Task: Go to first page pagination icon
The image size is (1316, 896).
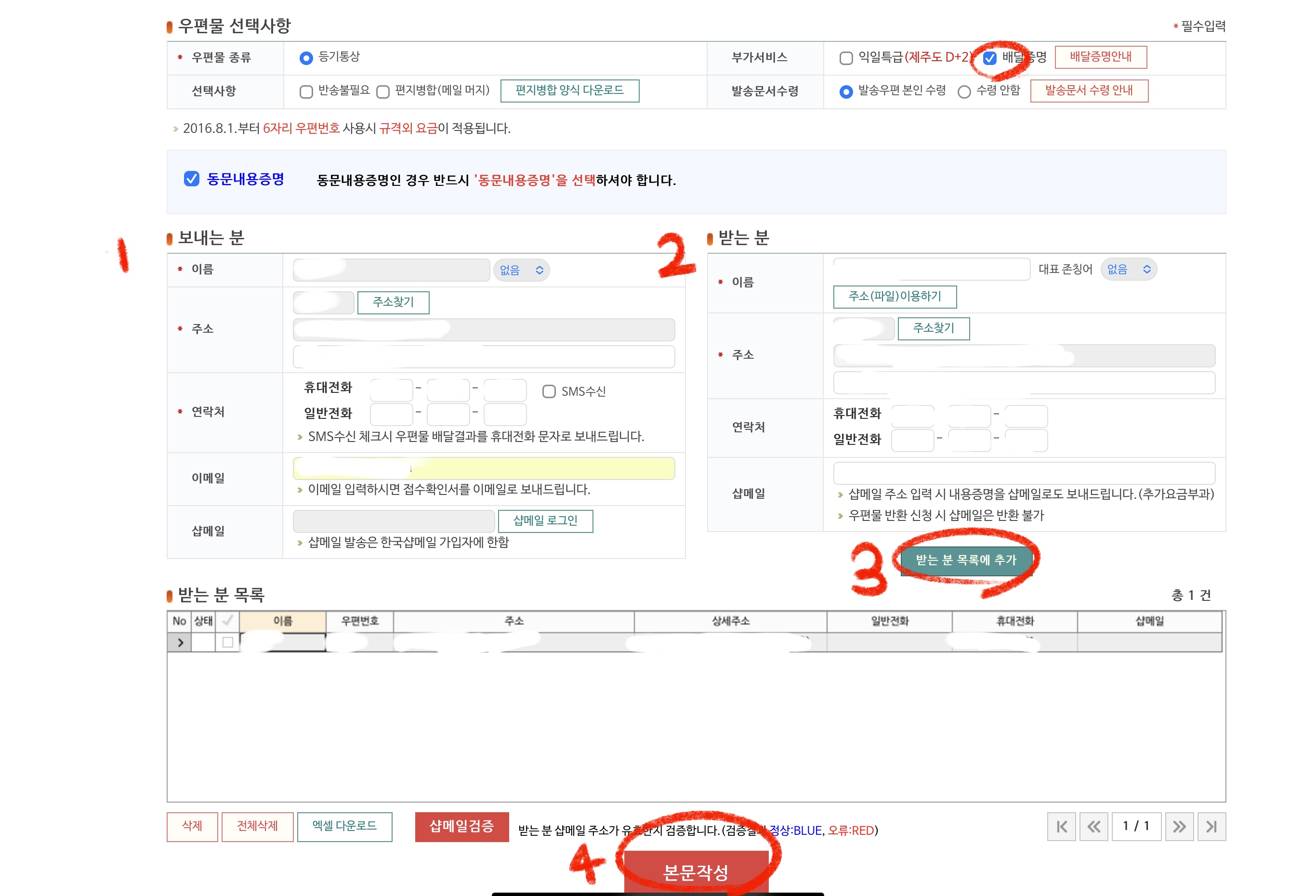Action: [1061, 826]
